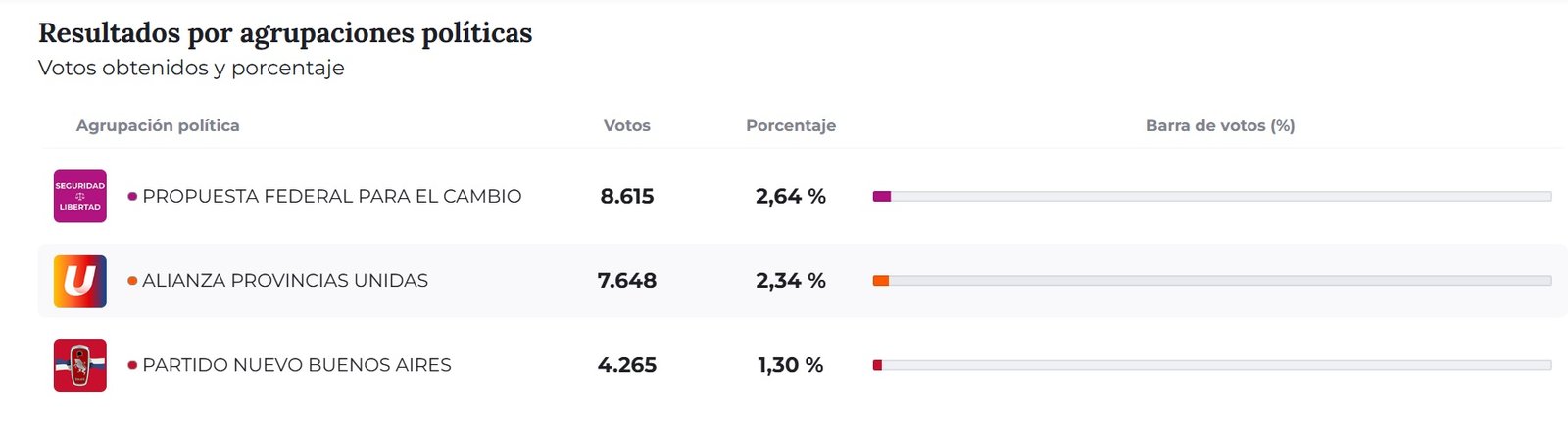The width and height of the screenshot is (1568, 427).
Task: Click the Barra de votos (%) header
Action: [1220, 125]
